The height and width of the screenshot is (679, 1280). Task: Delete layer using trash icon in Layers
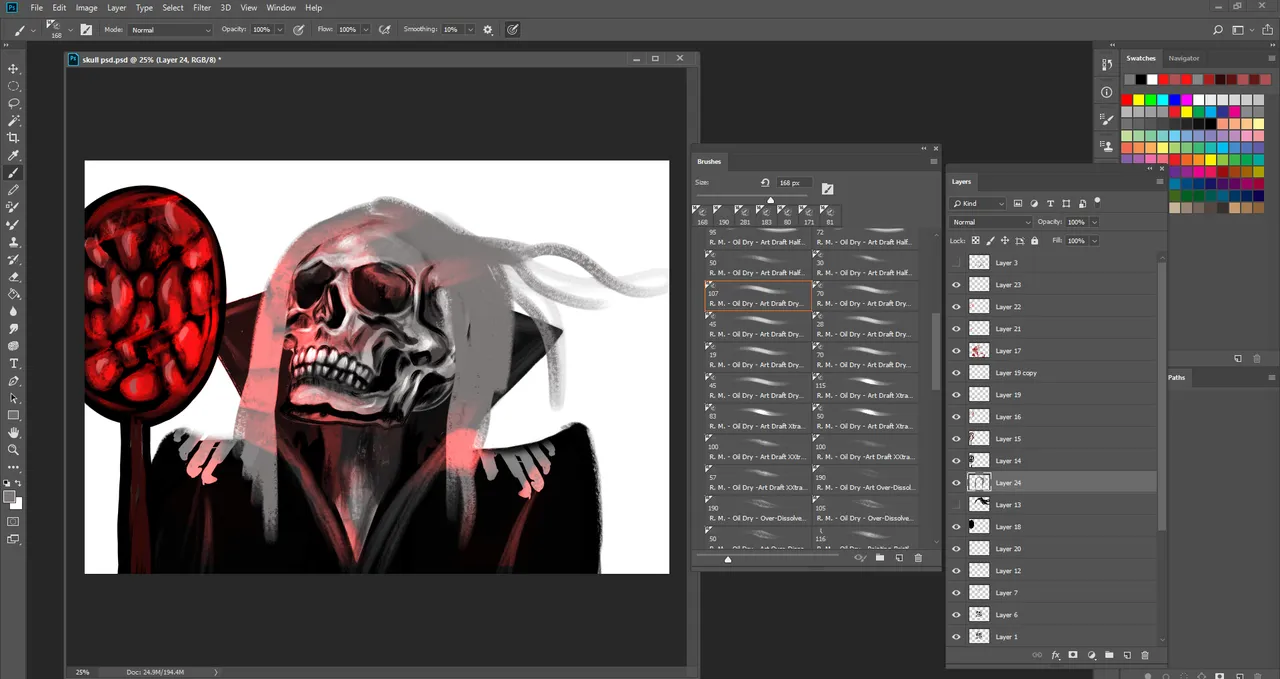1145,655
